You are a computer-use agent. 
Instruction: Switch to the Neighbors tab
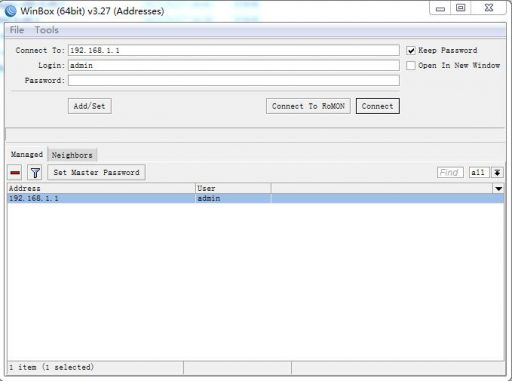point(72,155)
